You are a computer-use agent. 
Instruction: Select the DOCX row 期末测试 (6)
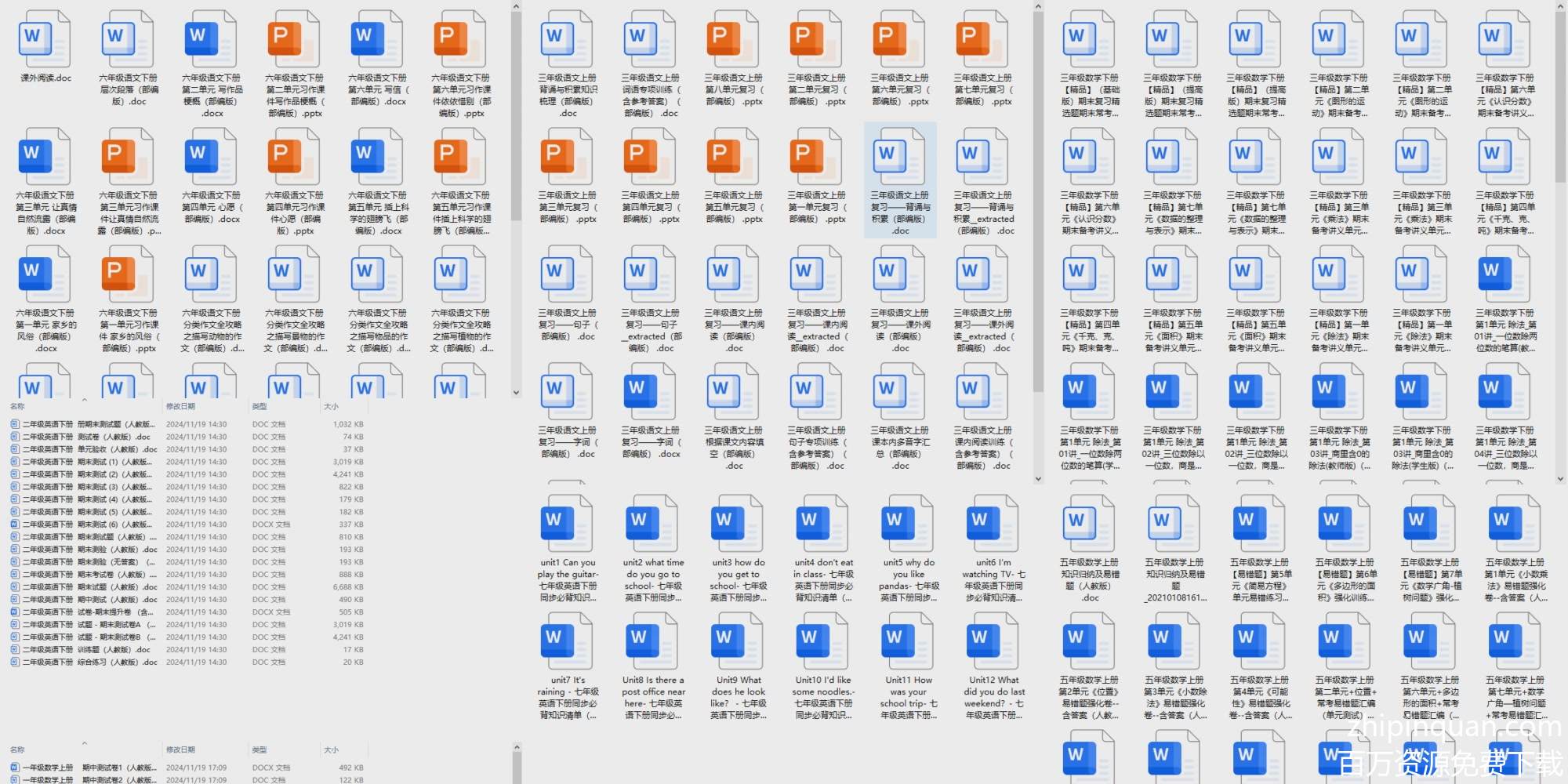(187, 524)
